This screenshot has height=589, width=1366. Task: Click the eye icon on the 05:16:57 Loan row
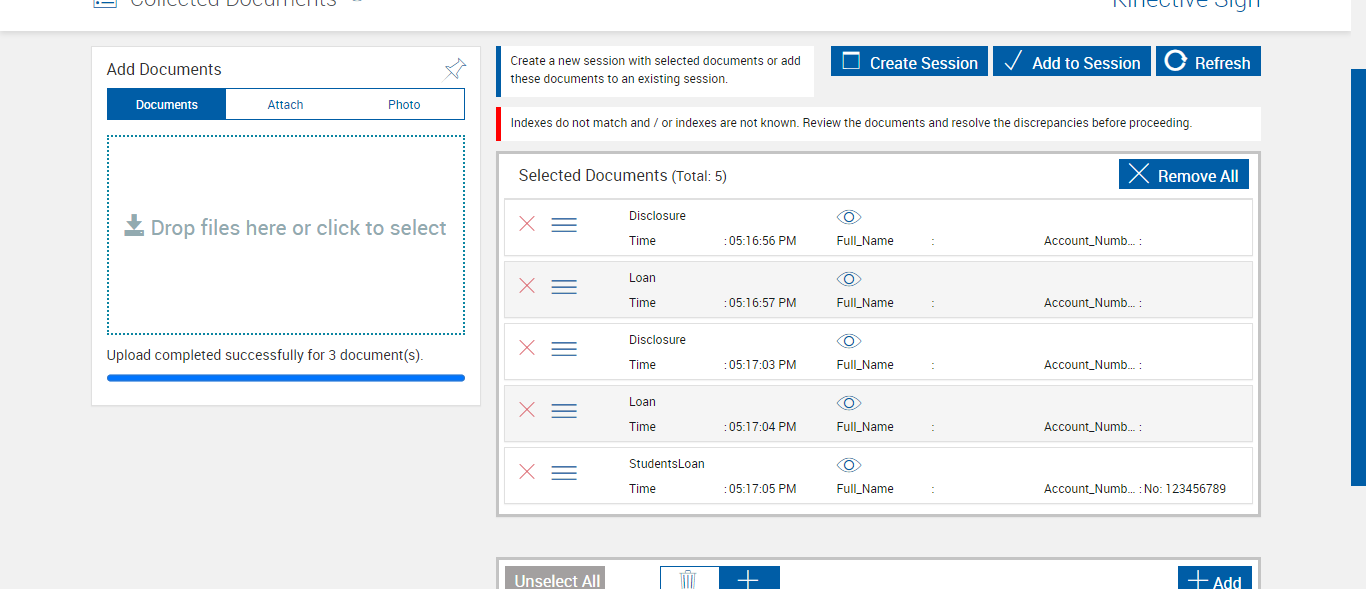(x=849, y=279)
